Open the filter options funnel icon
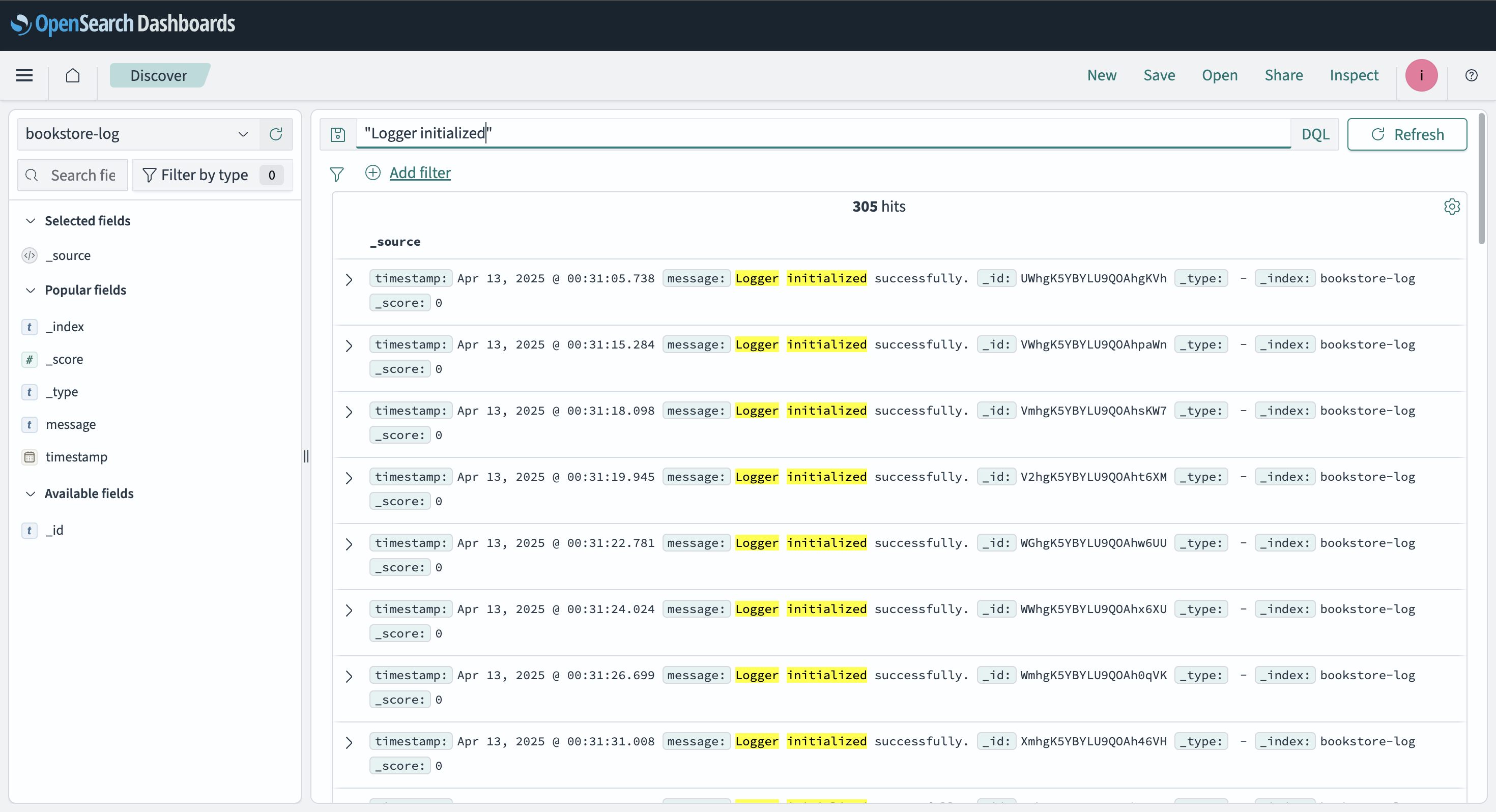This screenshot has height=812, width=1496. (x=337, y=173)
